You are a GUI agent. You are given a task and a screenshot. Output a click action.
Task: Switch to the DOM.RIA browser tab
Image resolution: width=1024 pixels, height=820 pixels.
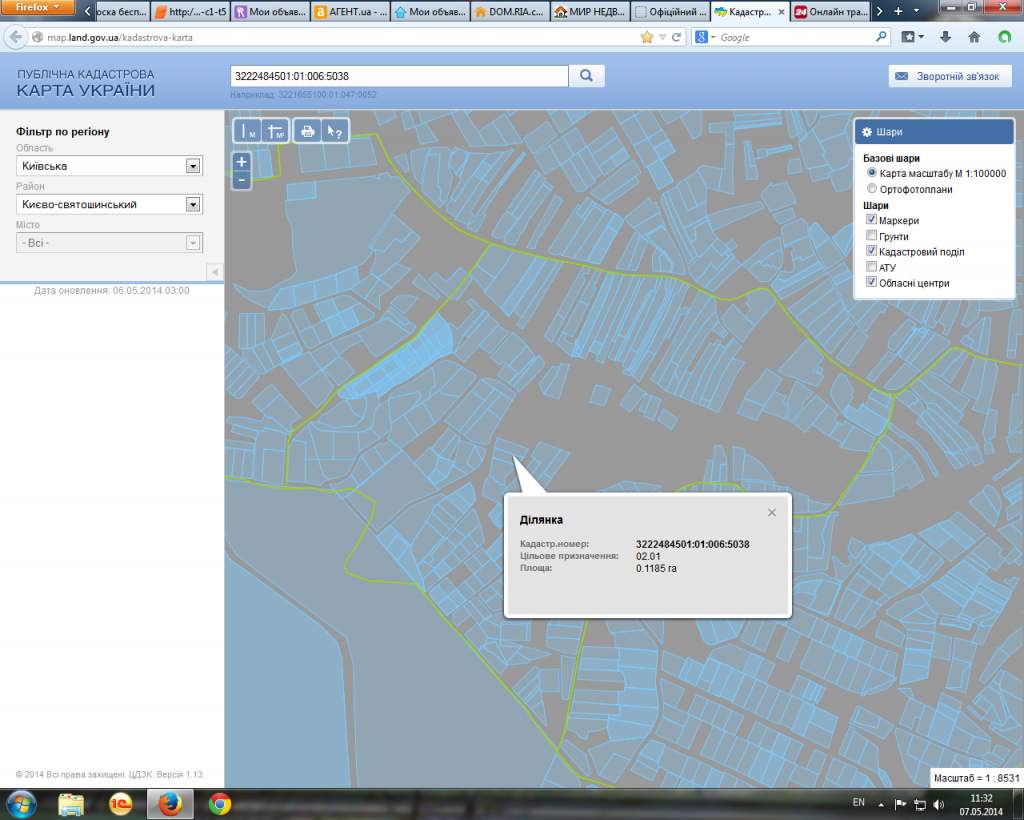coord(509,12)
